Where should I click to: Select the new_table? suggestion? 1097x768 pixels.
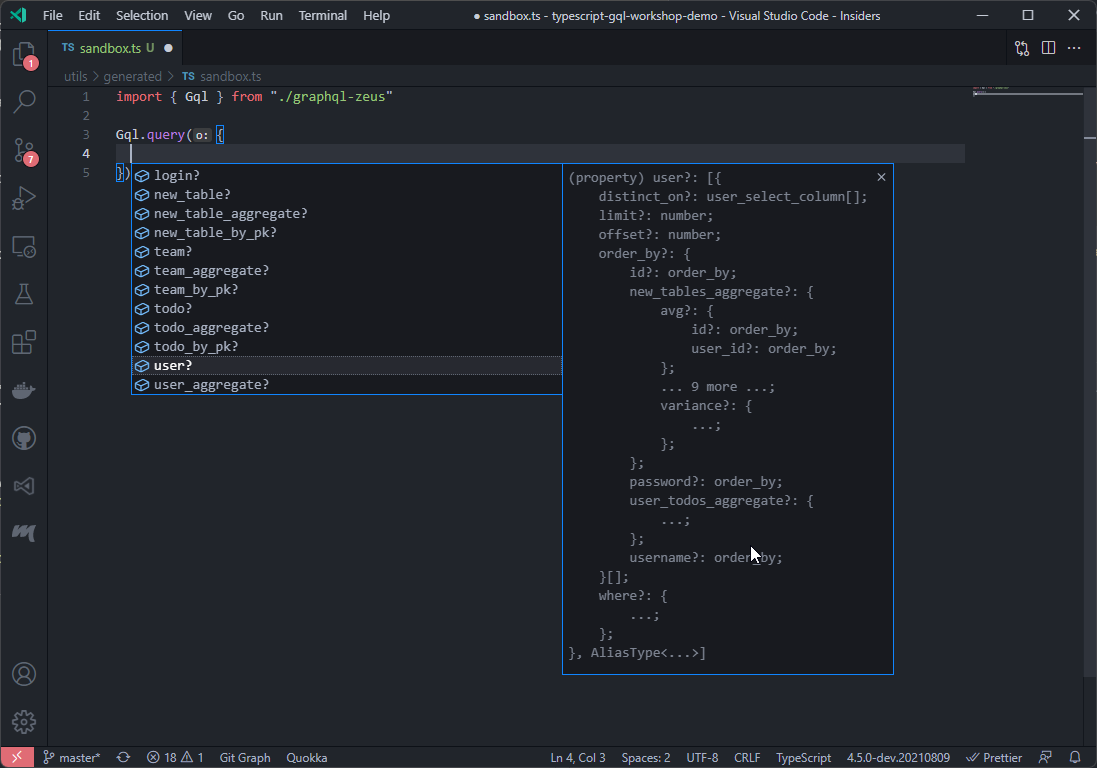point(346,194)
